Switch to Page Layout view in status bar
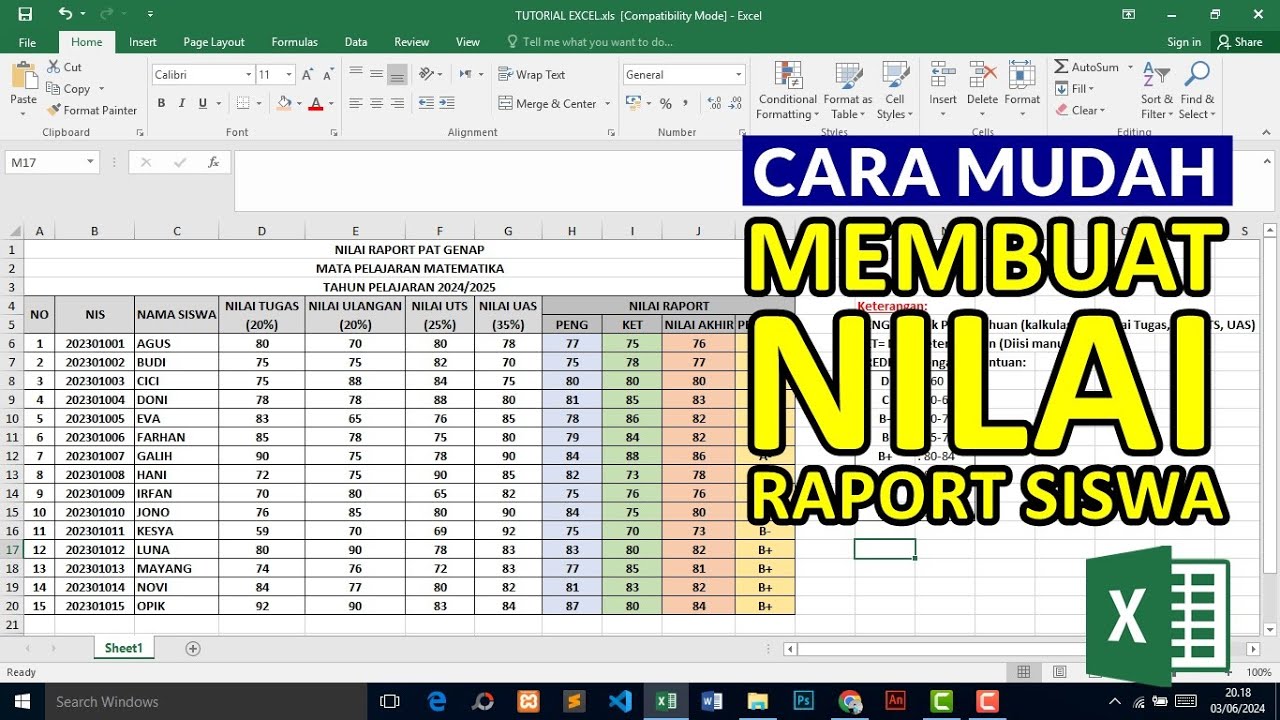 tap(1059, 672)
